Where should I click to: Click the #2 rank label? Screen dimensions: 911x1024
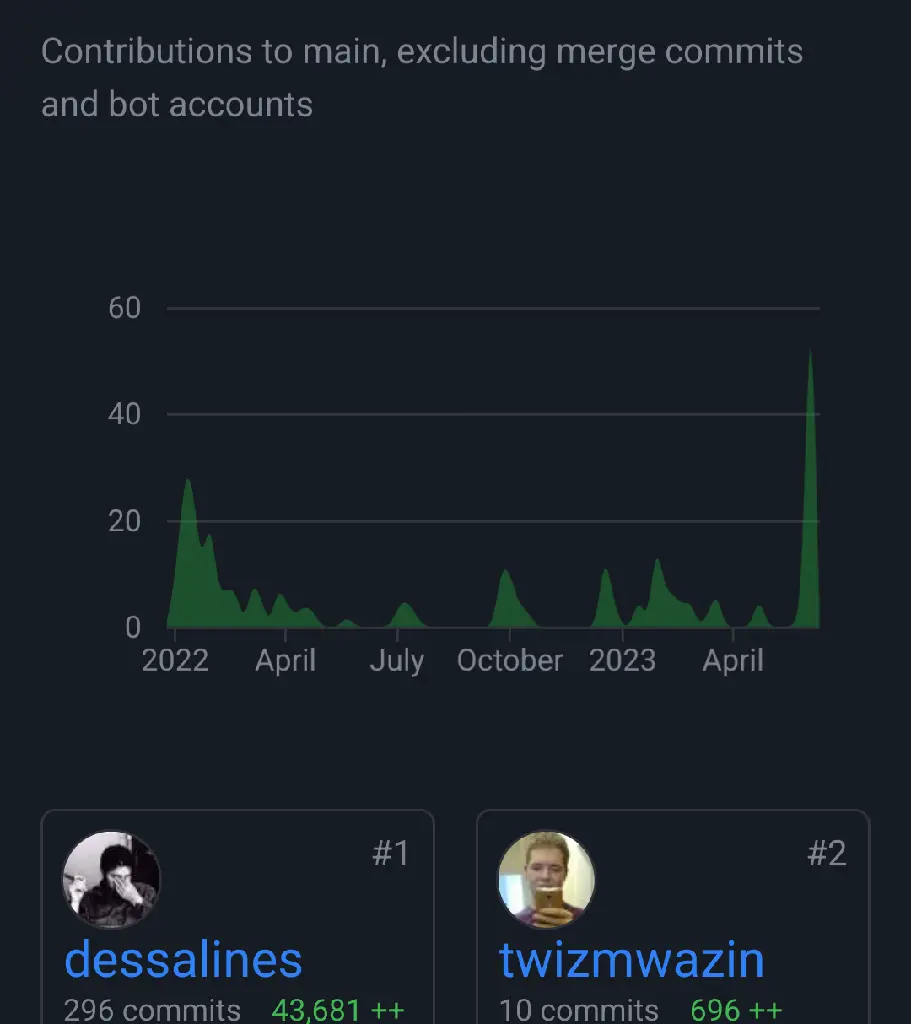pyautogui.click(x=827, y=853)
